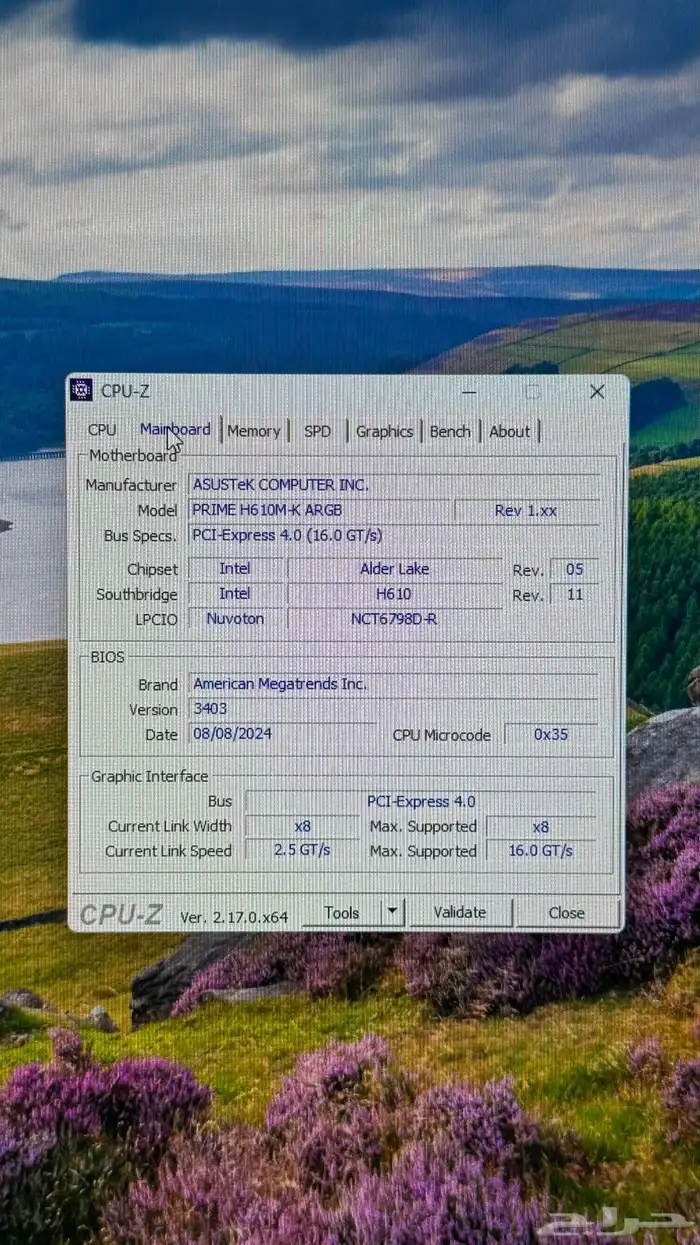Image resolution: width=700 pixels, height=1245 pixels.
Task: Select Graphic Interface bus PCI-Express 4.0
Action: [x=421, y=801]
